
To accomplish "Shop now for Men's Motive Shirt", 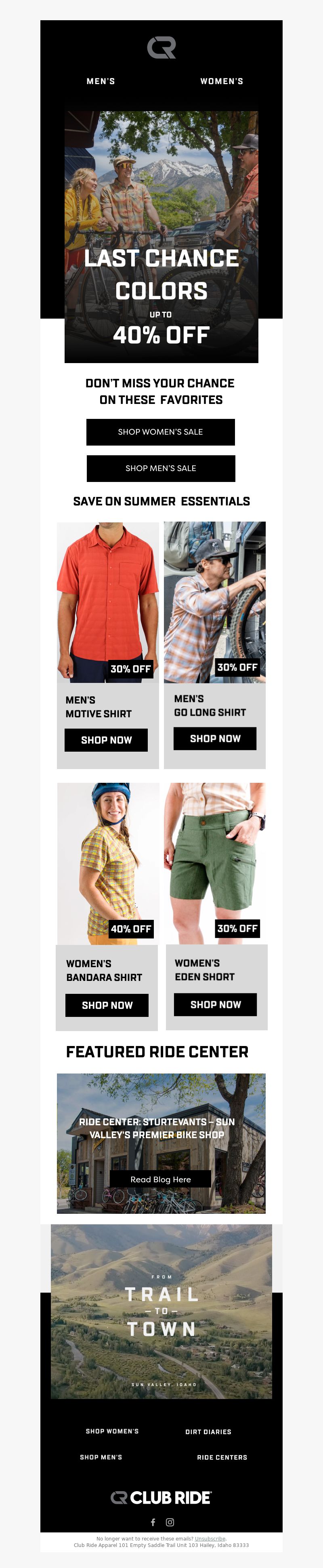I will [x=107, y=740].
